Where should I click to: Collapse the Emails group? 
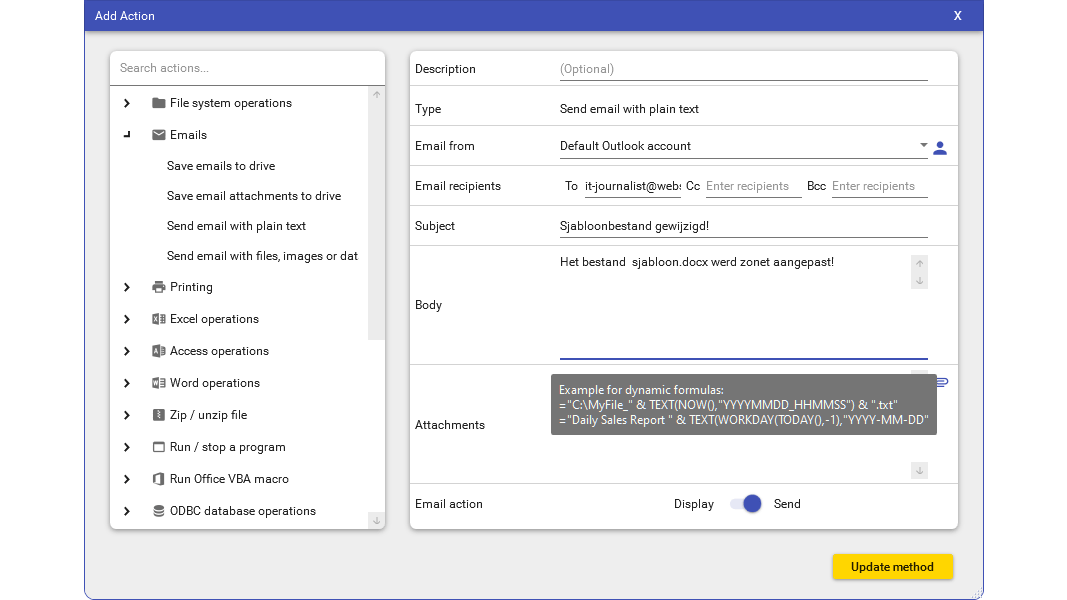(127, 135)
